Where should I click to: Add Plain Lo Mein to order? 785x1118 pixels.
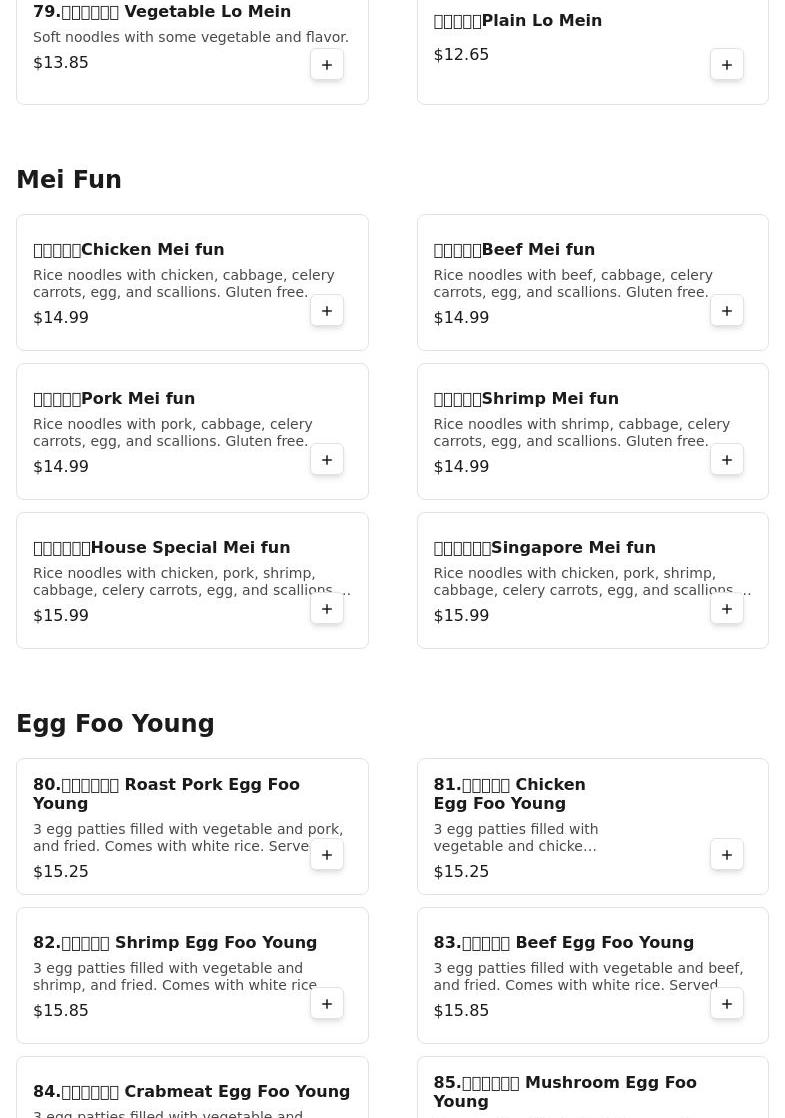click(727, 65)
